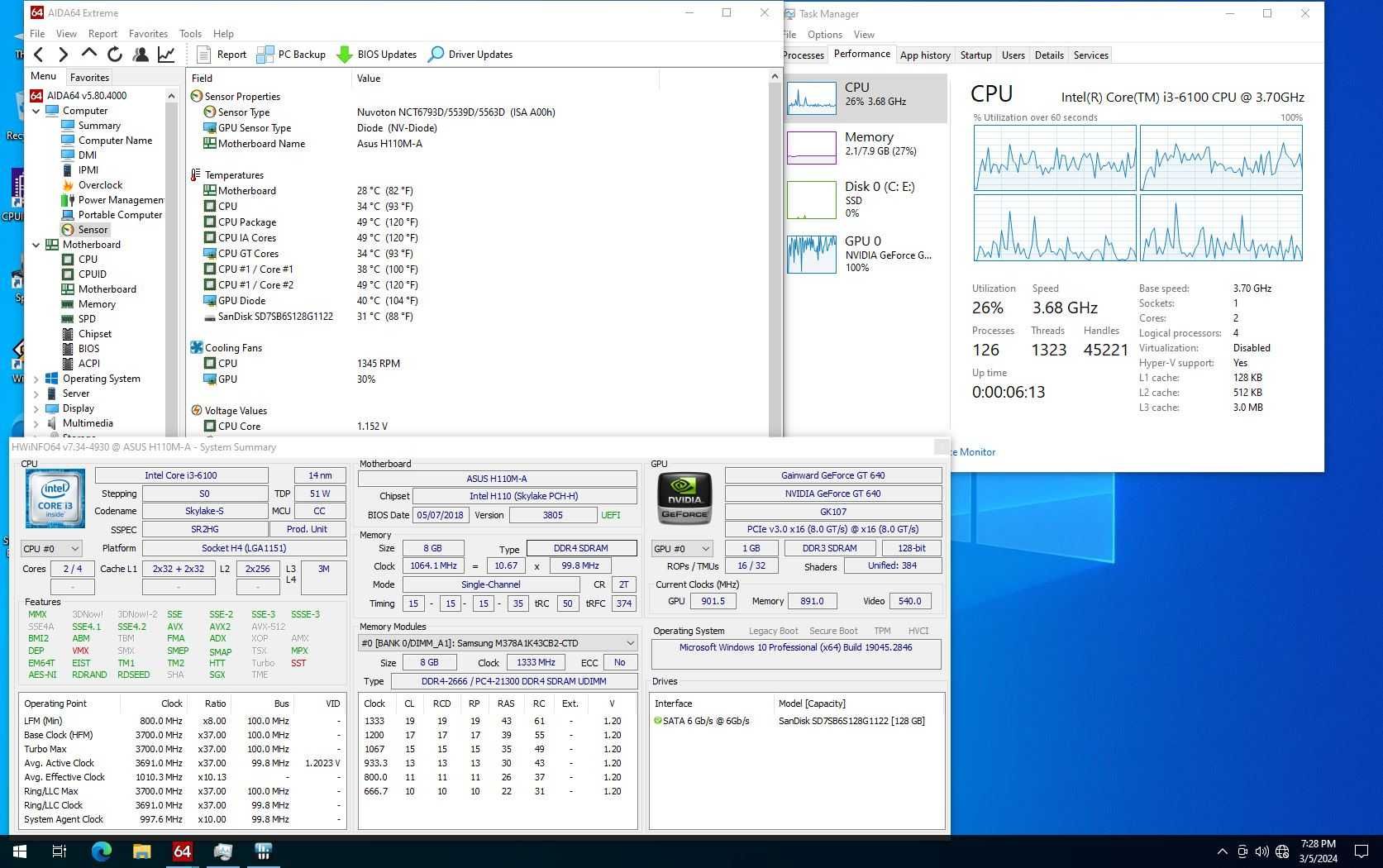Viewport: 1383px width, 868px height.
Task: Expand the Operating System tree node
Action: point(36,379)
